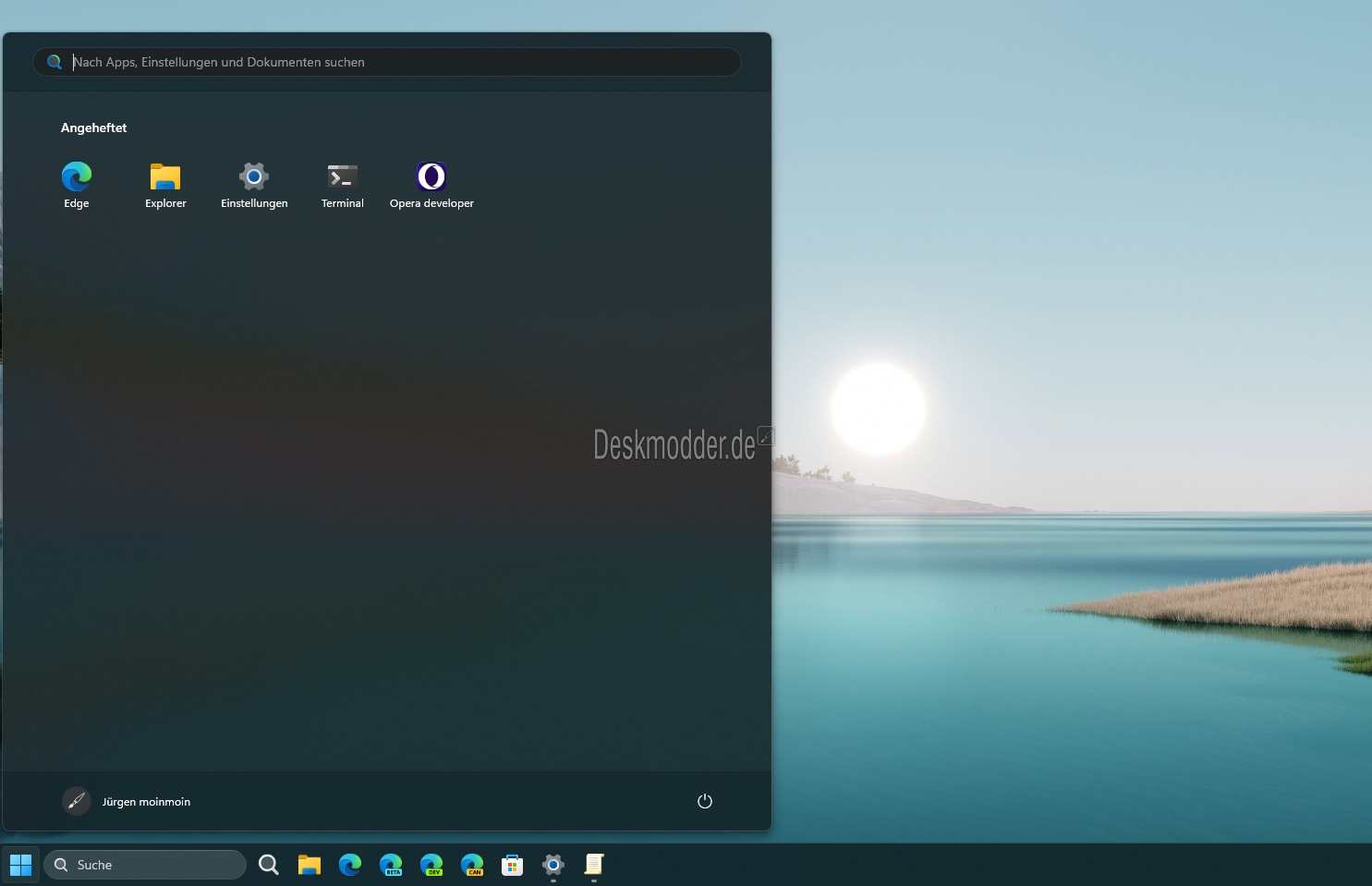
Task: Switch to Settings gear on the taskbar
Action: pos(553,865)
